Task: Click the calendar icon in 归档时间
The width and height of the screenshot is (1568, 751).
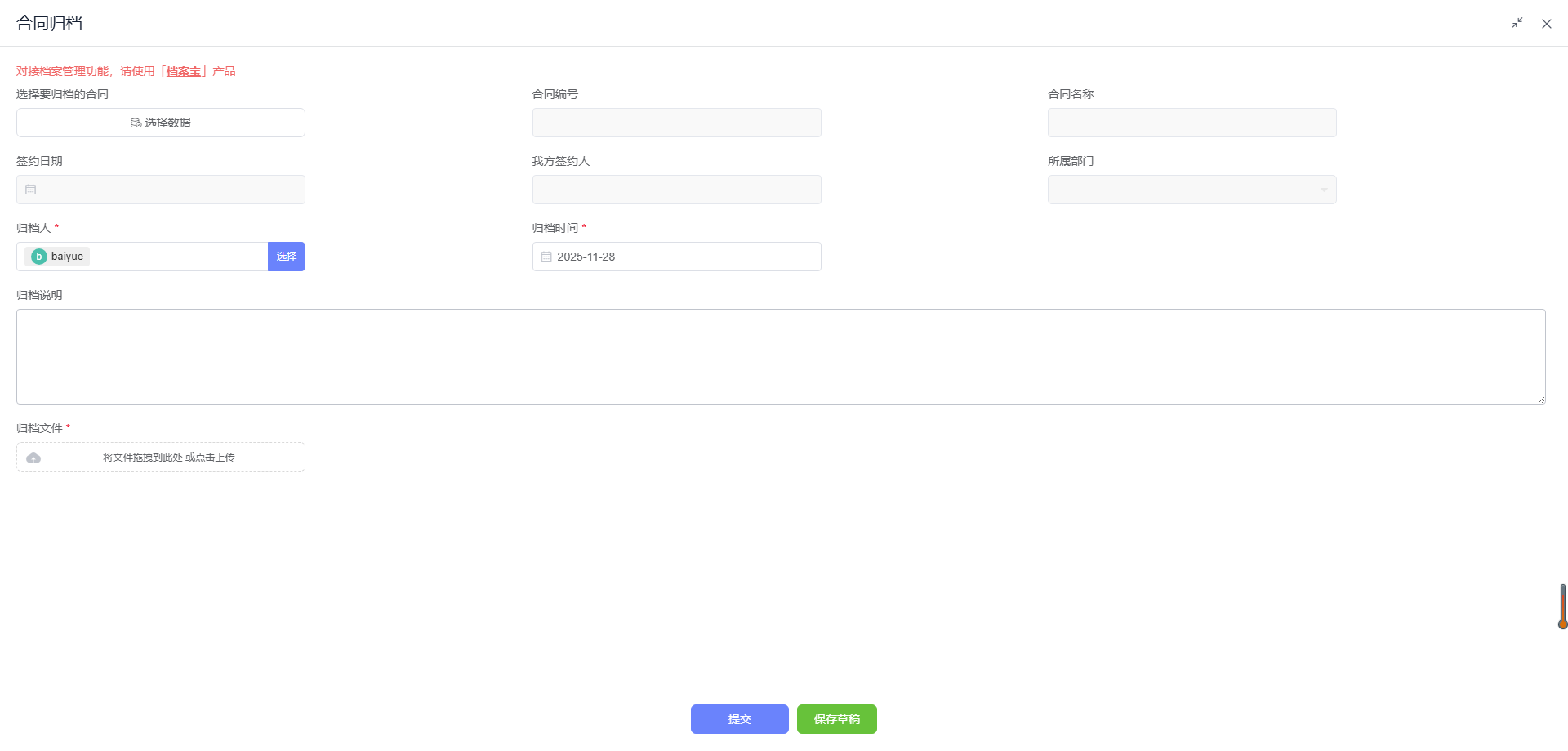Action: (x=546, y=257)
